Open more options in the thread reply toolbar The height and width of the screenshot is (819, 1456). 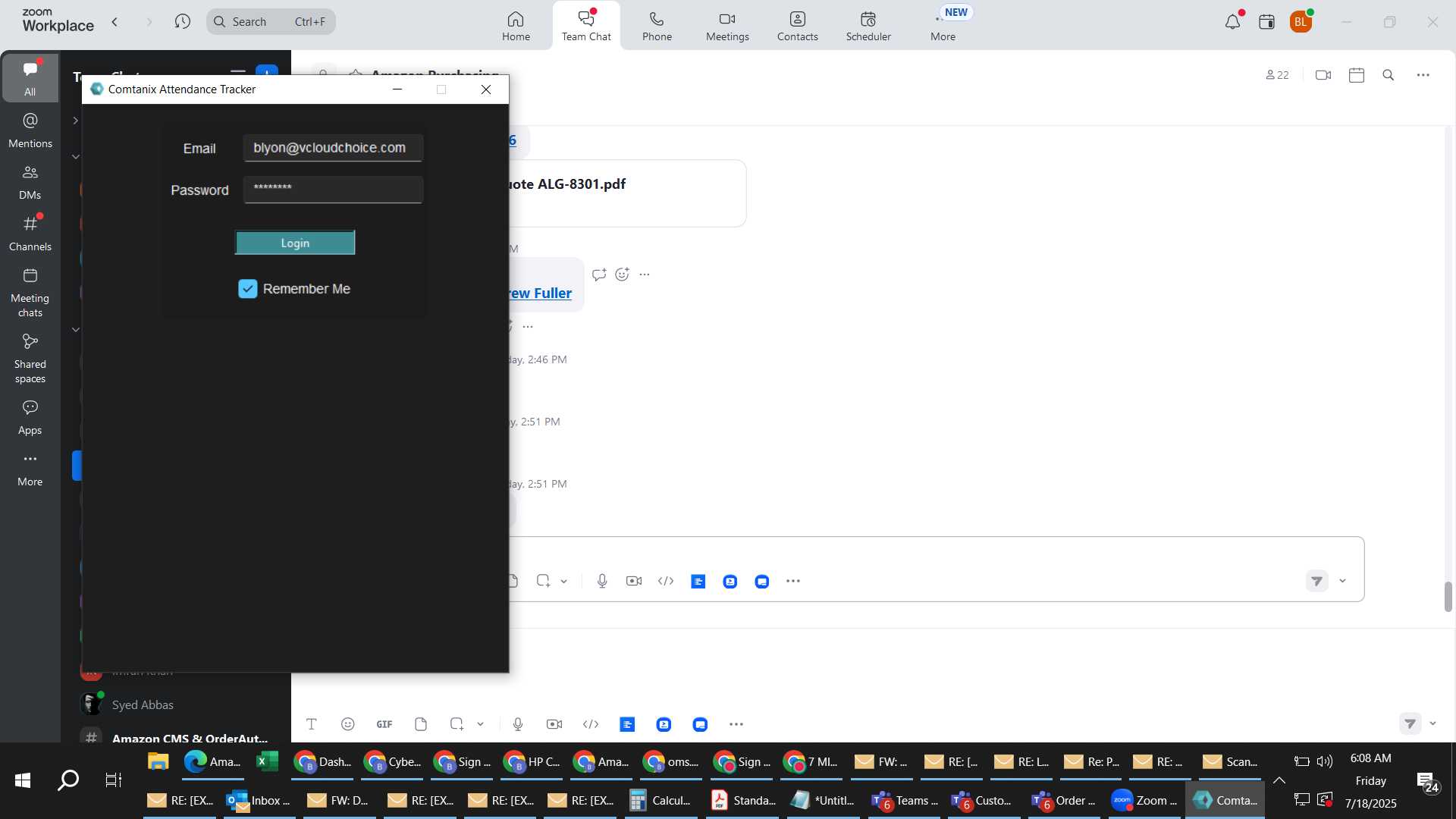[793, 581]
